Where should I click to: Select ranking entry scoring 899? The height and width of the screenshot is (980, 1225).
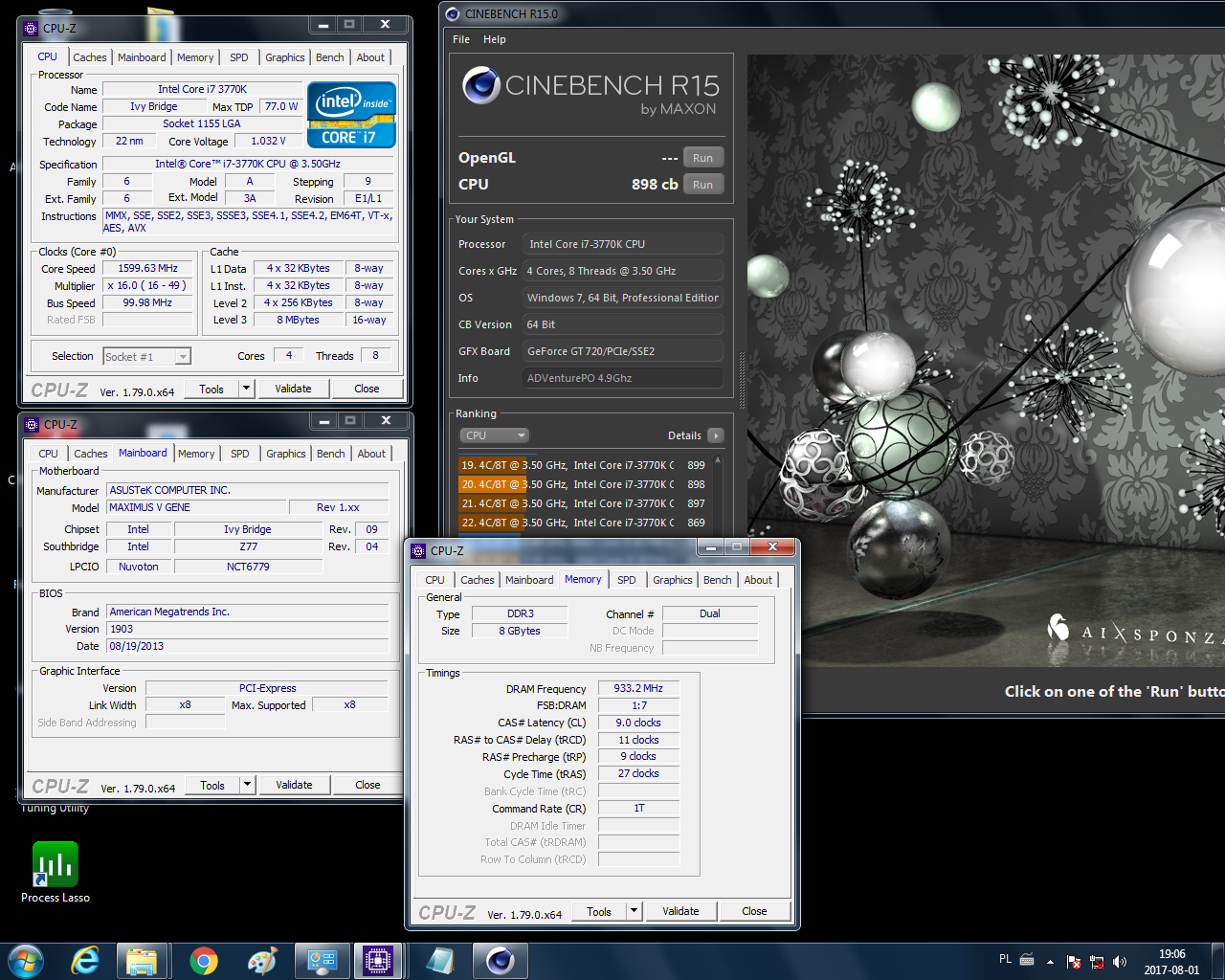point(584,465)
